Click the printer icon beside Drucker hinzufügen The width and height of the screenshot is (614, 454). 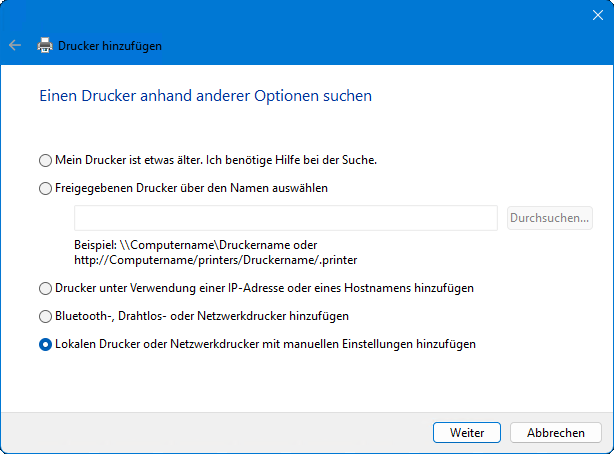[45, 46]
